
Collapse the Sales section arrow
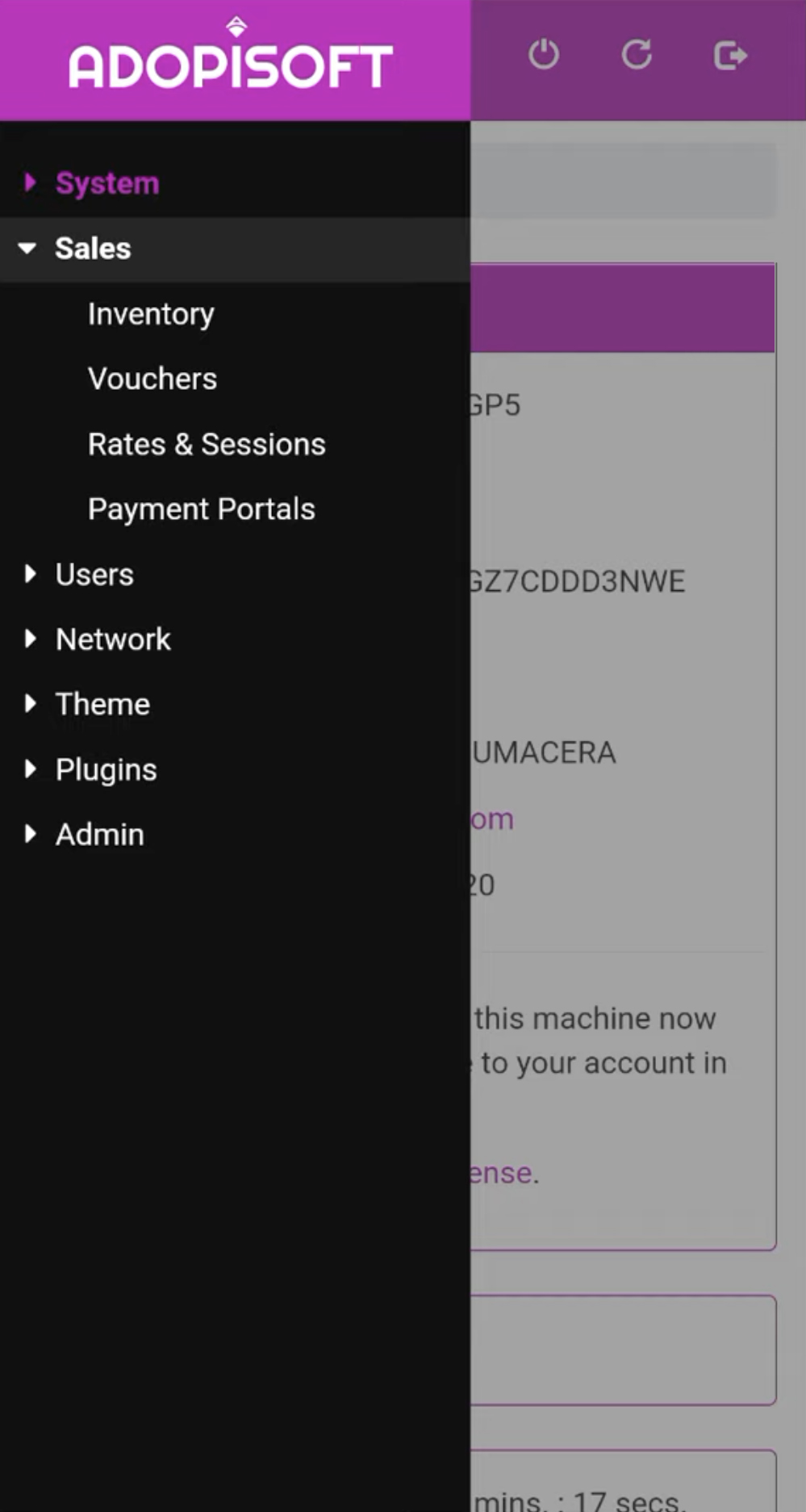tap(27, 248)
